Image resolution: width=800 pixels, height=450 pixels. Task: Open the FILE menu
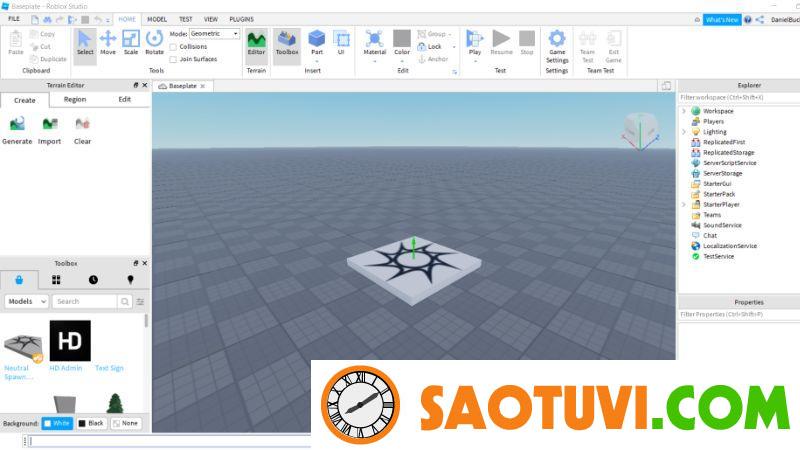[x=14, y=19]
